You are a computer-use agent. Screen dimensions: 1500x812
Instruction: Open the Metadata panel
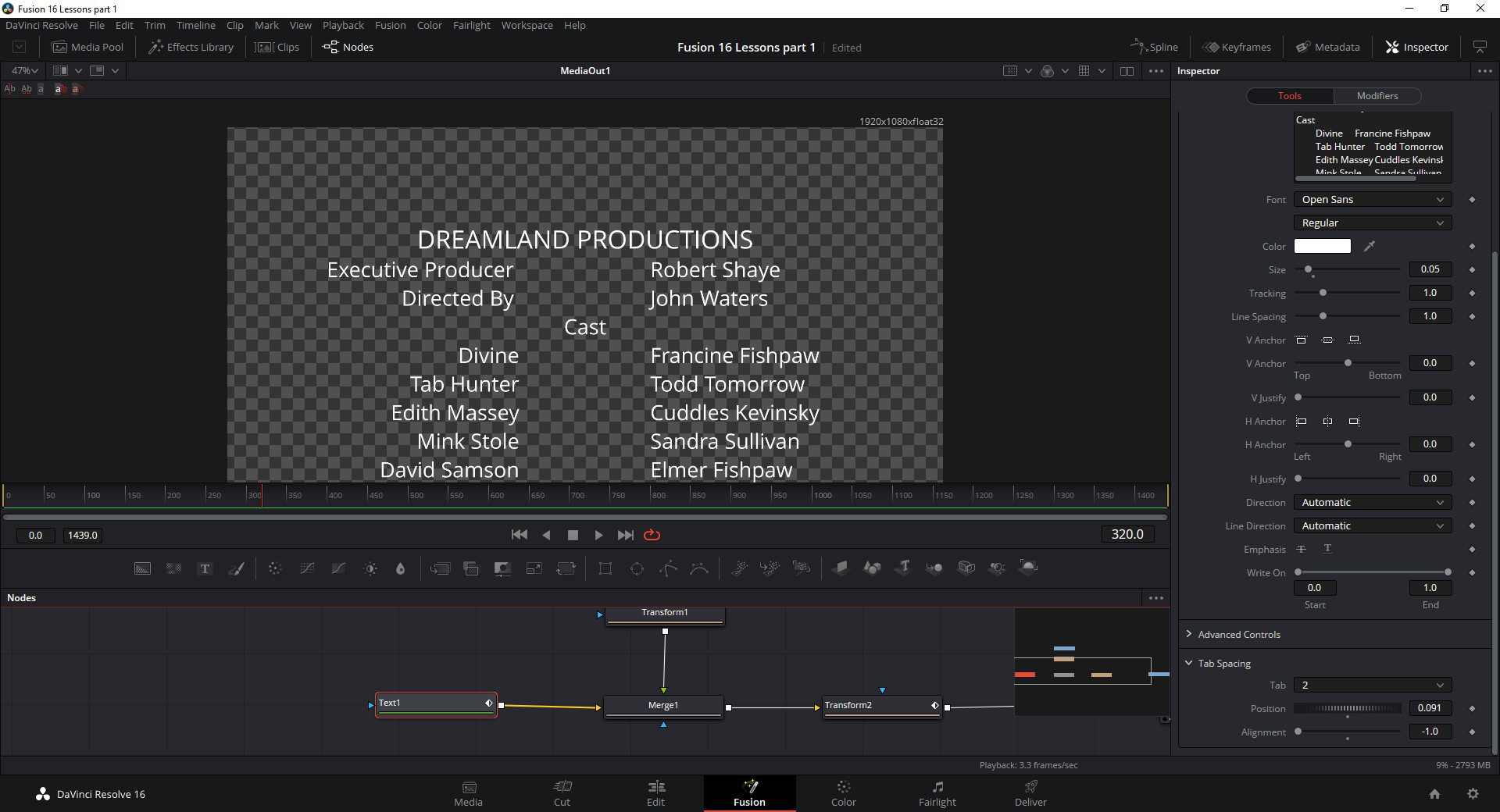click(1328, 47)
